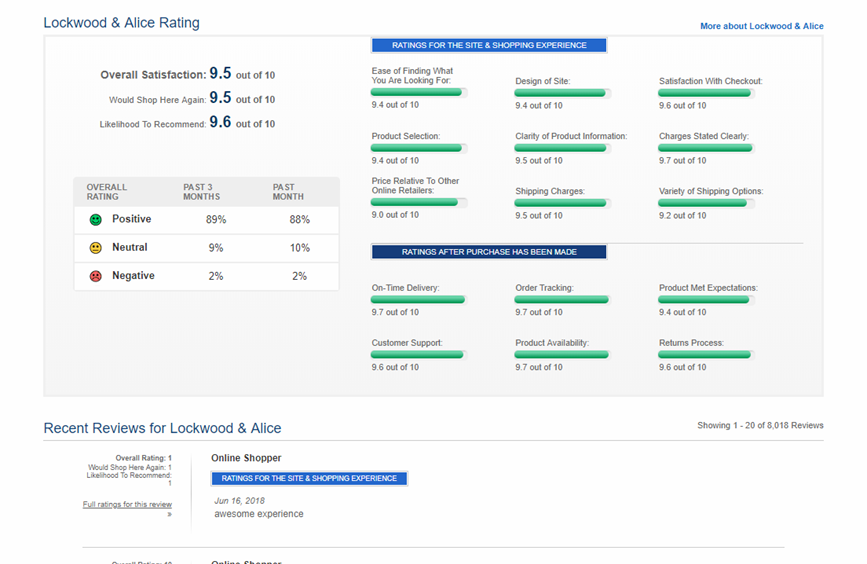Click the Clarity of Product Information bar
The width and height of the screenshot is (867, 564).
562,148
